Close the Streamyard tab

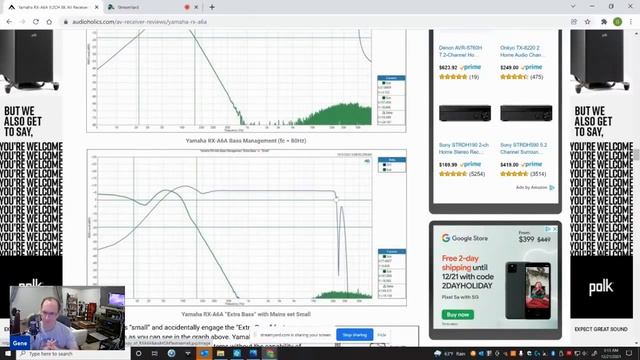(x=196, y=7)
